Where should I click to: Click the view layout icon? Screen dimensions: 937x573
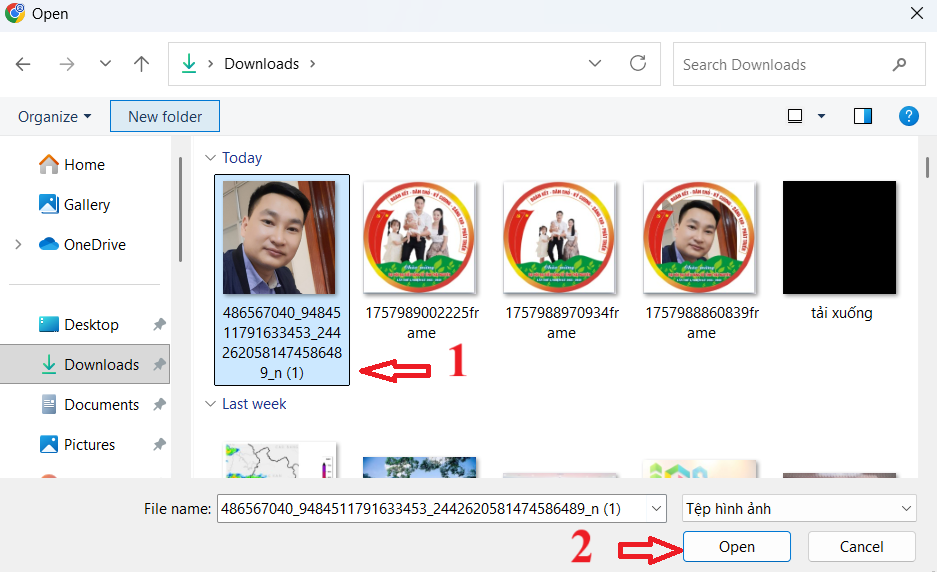[795, 116]
